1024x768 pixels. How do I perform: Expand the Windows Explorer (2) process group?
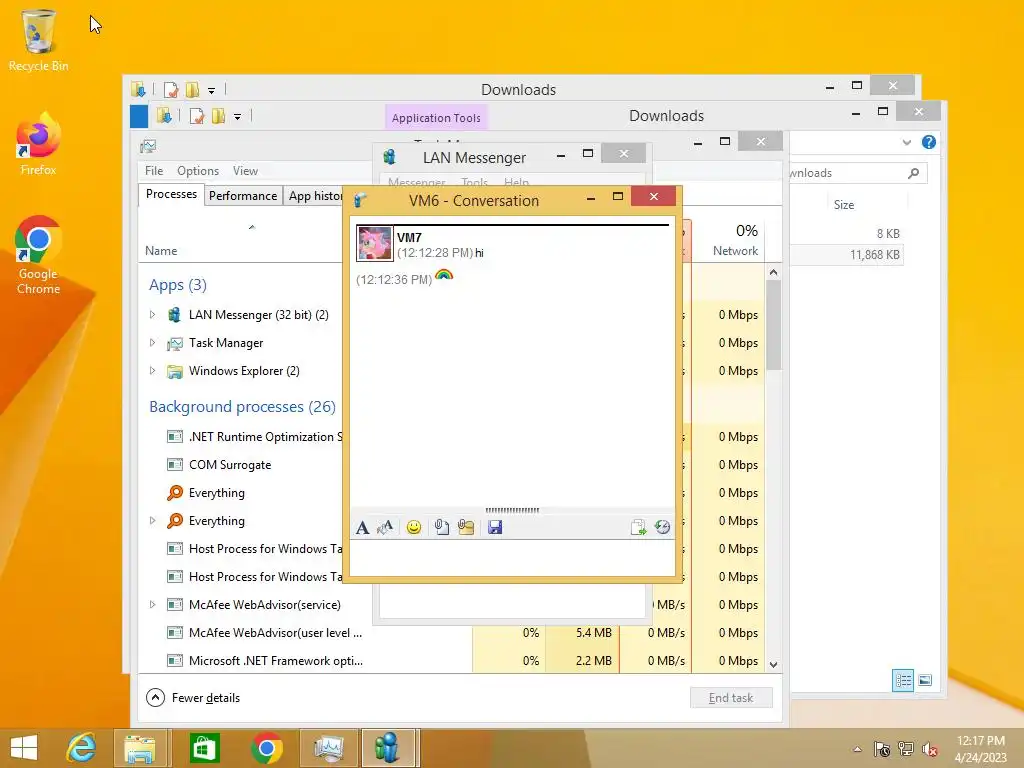click(x=152, y=371)
